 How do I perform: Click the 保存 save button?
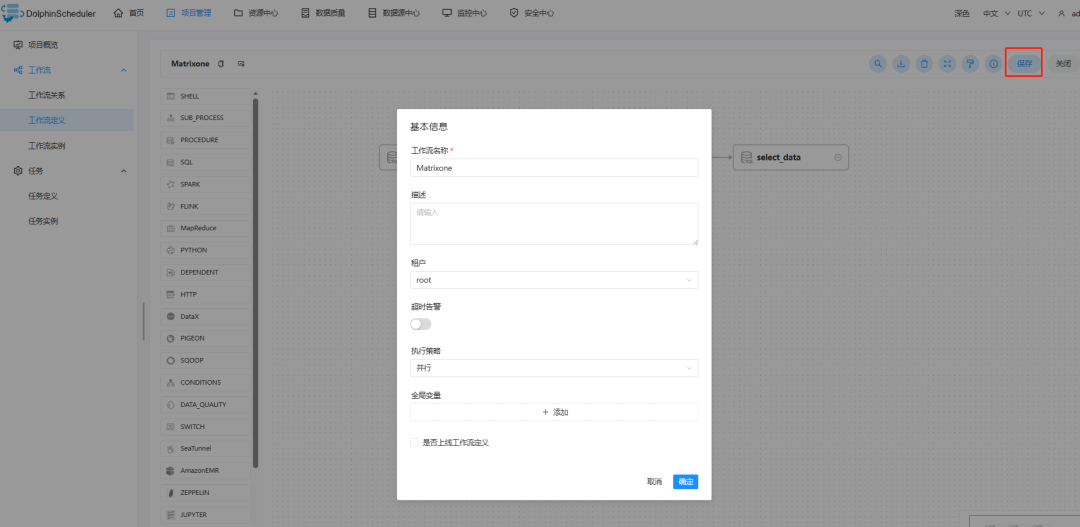1024,63
